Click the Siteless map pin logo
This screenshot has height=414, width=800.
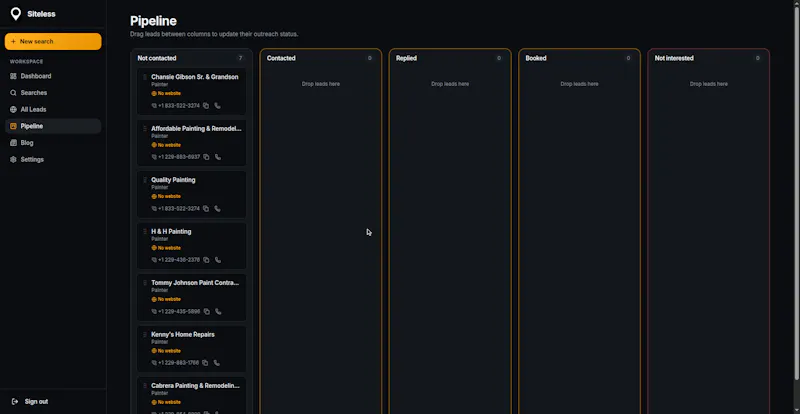tap(16, 14)
